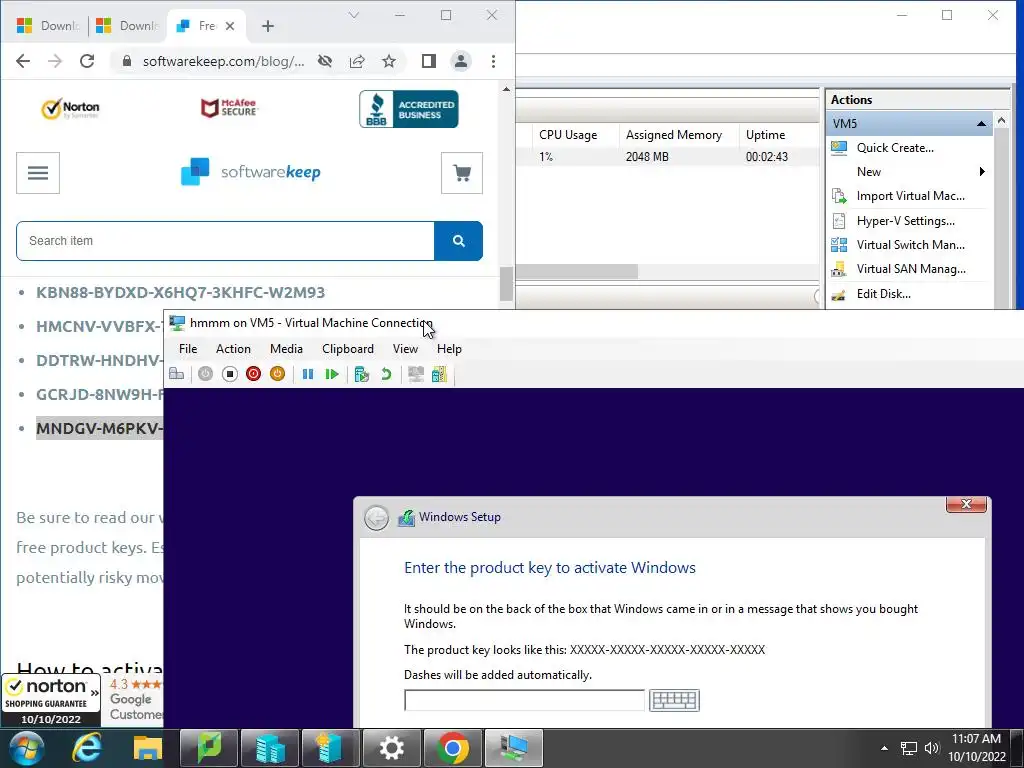
Task: Turn off the virtual machine via stop icon
Action: [x=229, y=374]
